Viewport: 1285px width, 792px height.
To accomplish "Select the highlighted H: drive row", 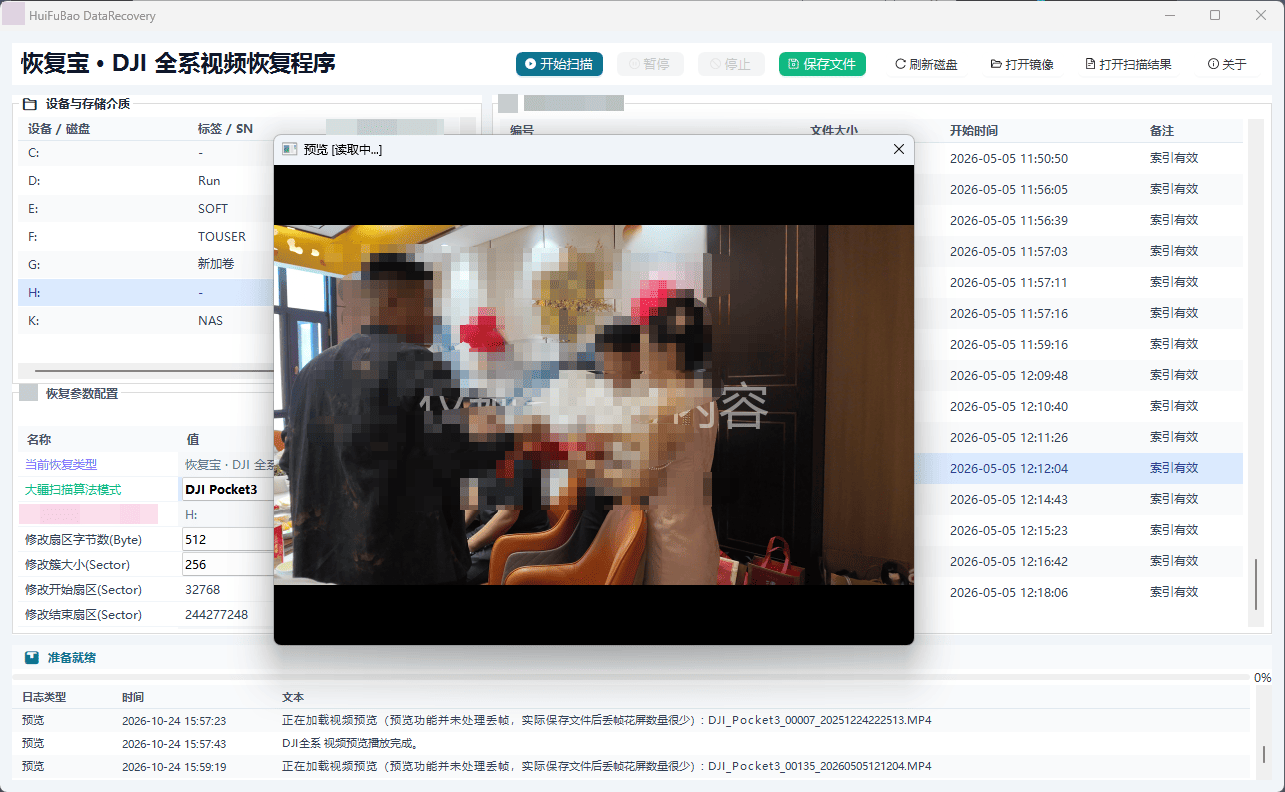I will click(x=146, y=293).
